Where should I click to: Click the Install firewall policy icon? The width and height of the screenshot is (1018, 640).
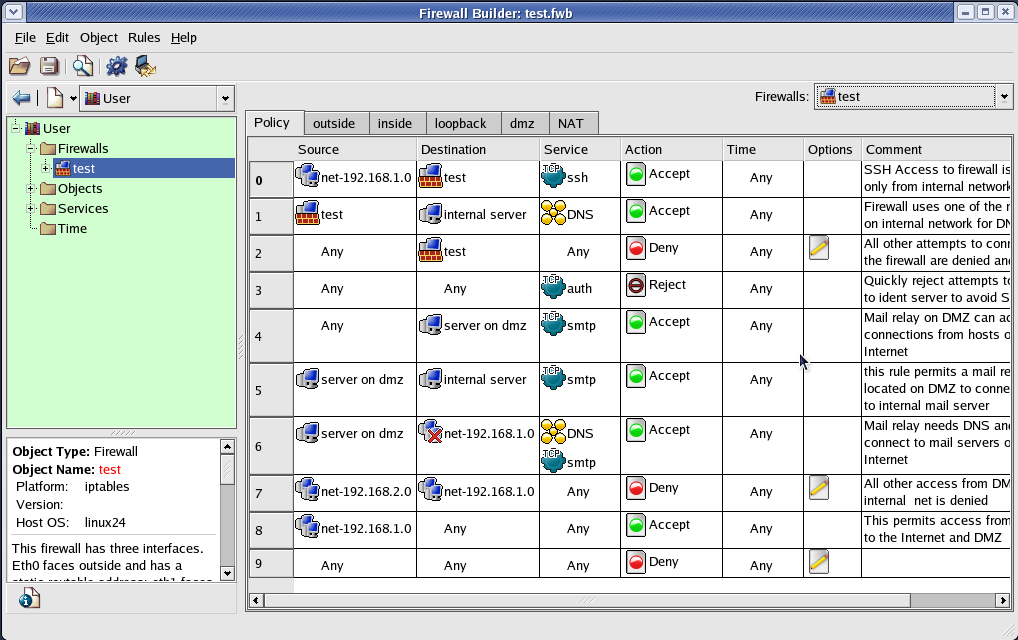(x=145, y=66)
